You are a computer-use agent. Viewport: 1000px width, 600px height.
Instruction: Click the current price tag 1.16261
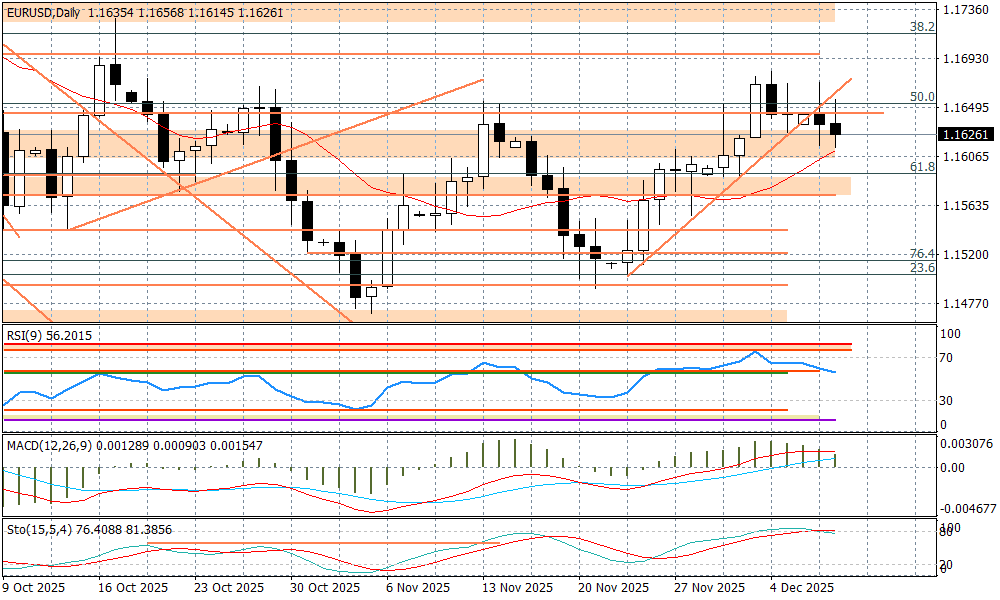(966, 133)
